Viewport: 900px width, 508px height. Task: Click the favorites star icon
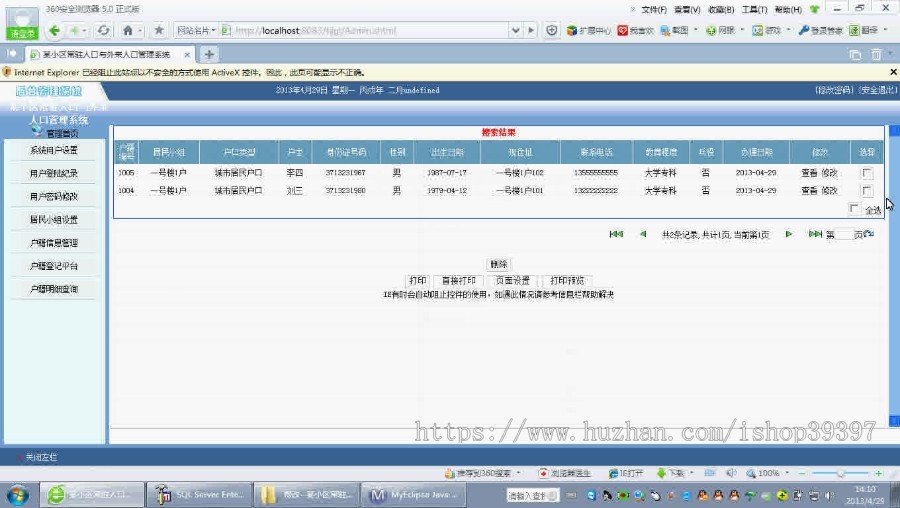click(159, 30)
